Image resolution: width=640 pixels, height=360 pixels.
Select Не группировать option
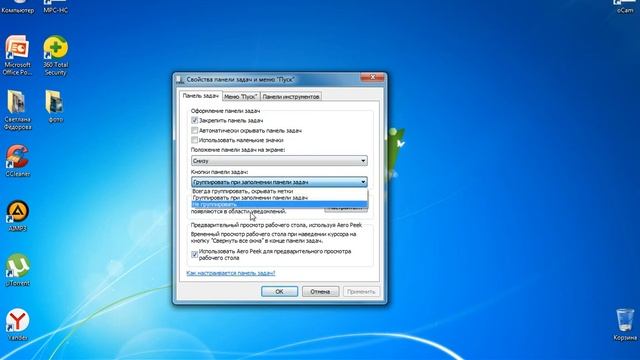pos(279,204)
